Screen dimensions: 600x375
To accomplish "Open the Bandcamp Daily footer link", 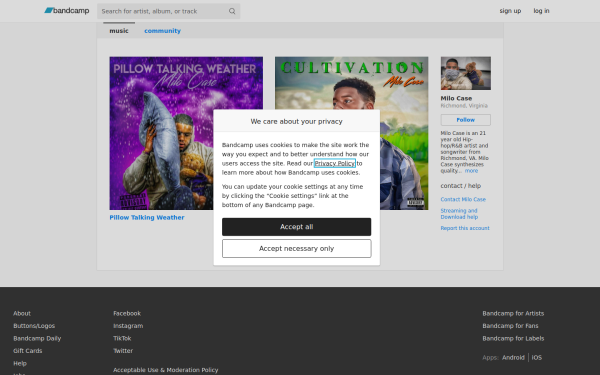I will tap(37, 338).
